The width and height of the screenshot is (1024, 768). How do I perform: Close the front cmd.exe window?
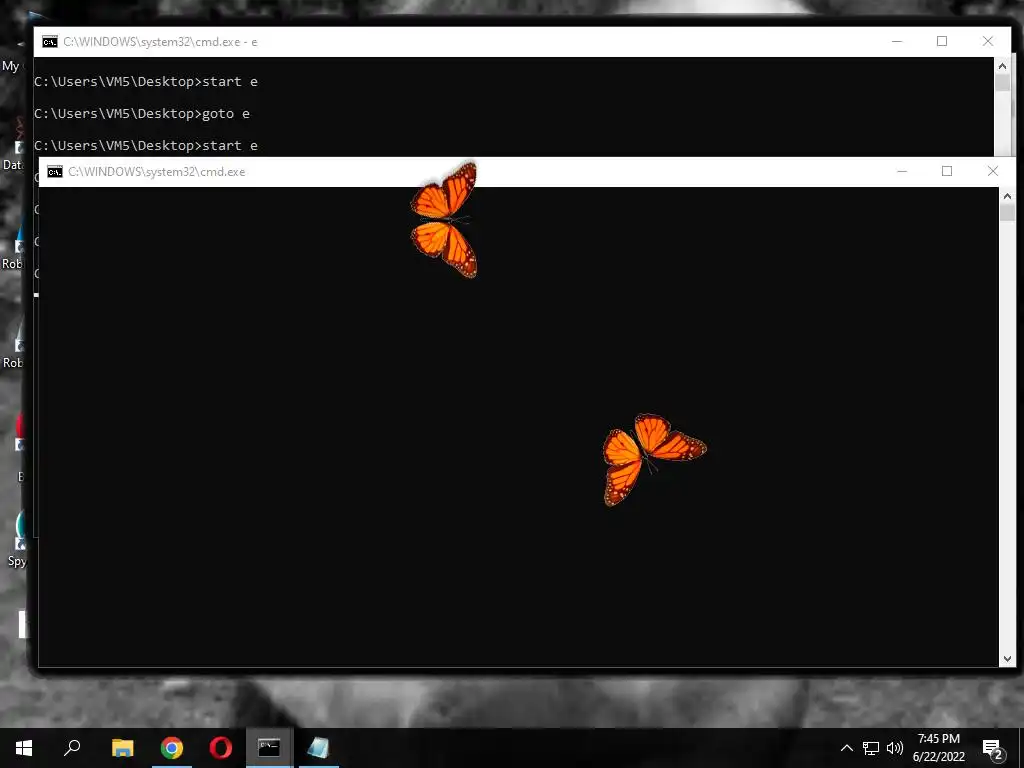pos(993,171)
